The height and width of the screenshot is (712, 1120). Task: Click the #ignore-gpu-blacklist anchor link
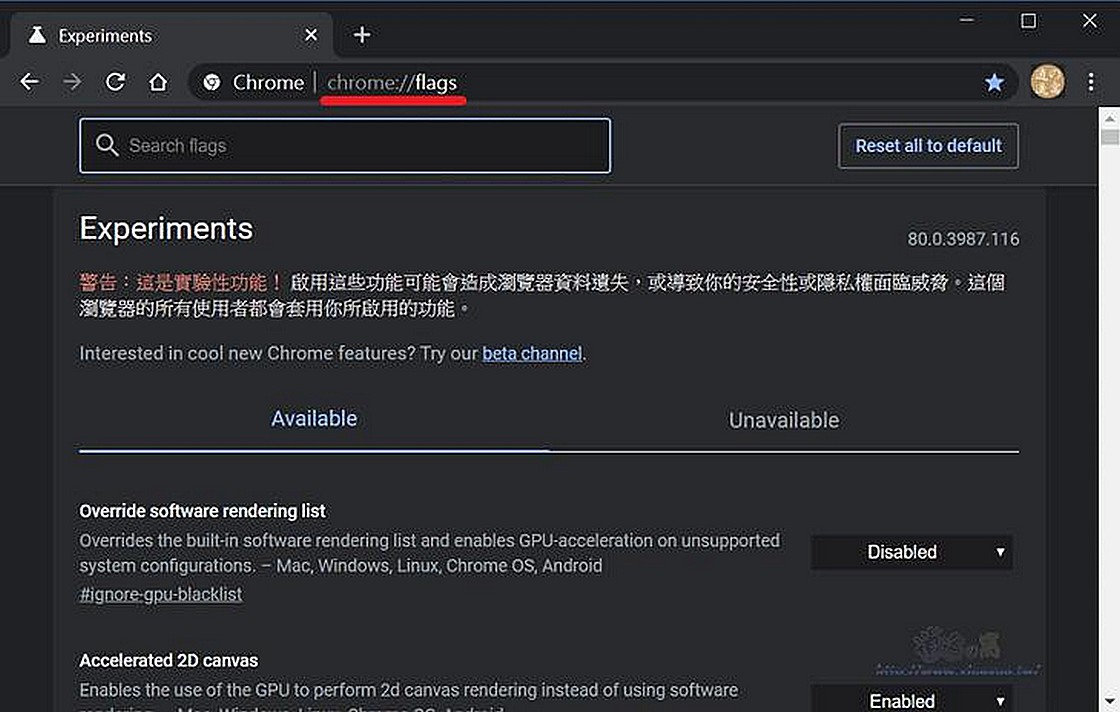pyautogui.click(x=161, y=594)
